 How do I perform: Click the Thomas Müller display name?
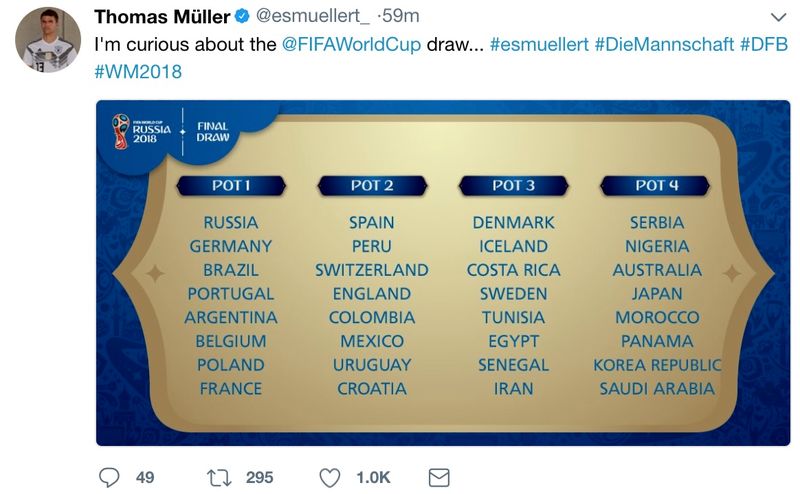(162, 16)
